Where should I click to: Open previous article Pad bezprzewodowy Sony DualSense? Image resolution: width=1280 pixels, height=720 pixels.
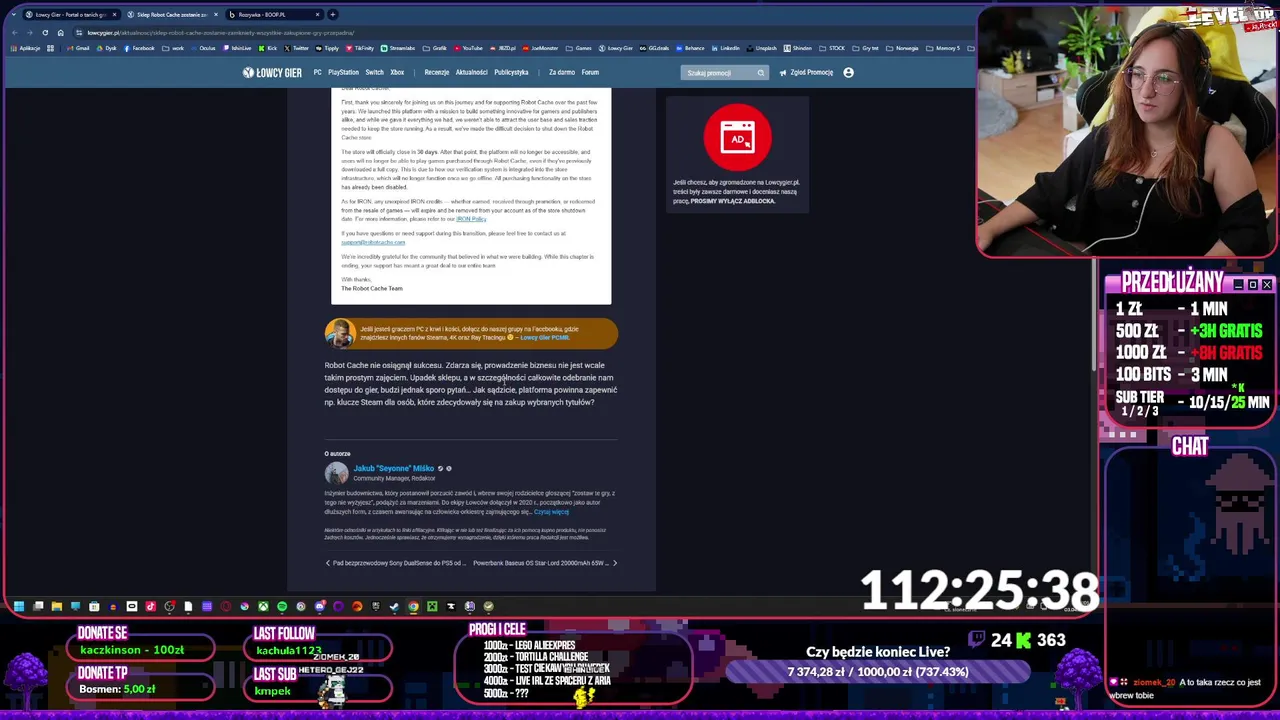click(395, 563)
